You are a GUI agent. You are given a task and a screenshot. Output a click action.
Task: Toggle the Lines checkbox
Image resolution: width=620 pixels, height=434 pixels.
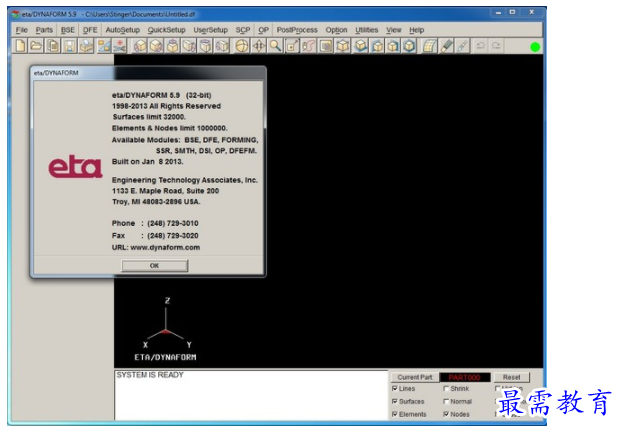[395, 389]
